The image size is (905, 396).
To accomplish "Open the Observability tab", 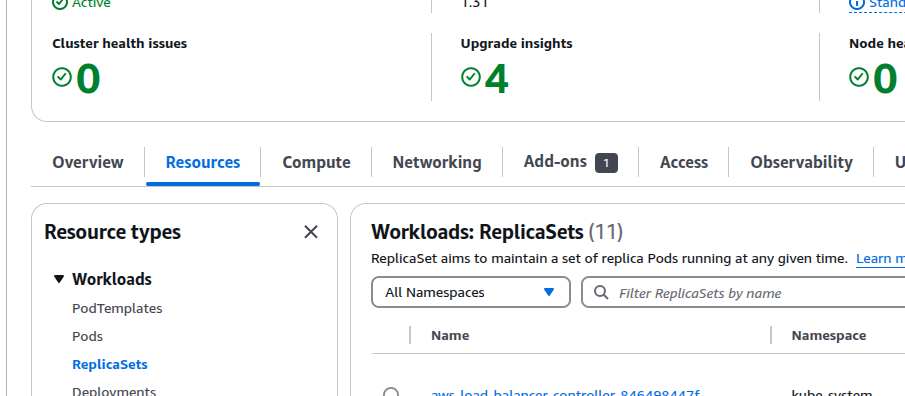I will [801, 162].
